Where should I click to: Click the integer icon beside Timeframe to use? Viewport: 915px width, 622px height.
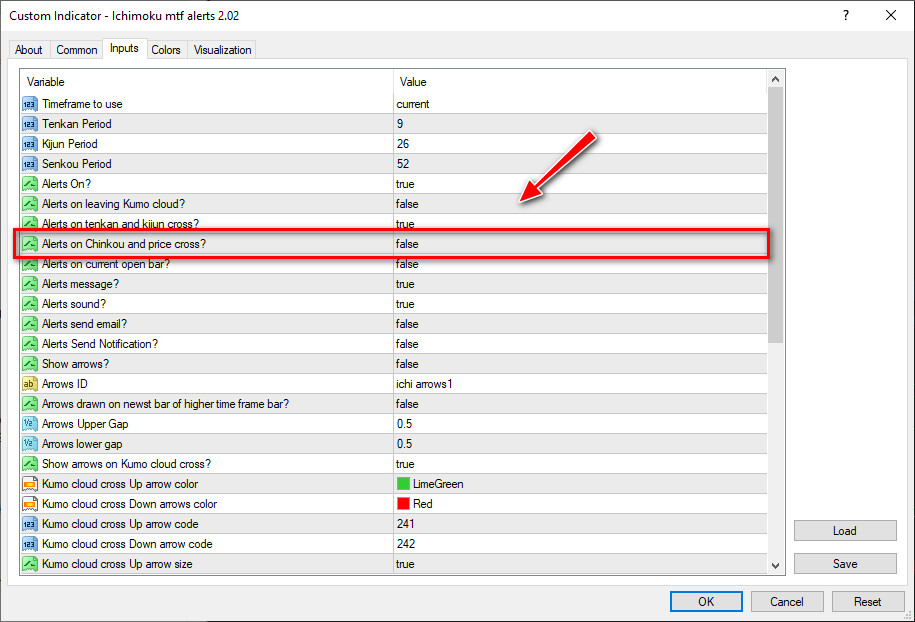pos(30,104)
